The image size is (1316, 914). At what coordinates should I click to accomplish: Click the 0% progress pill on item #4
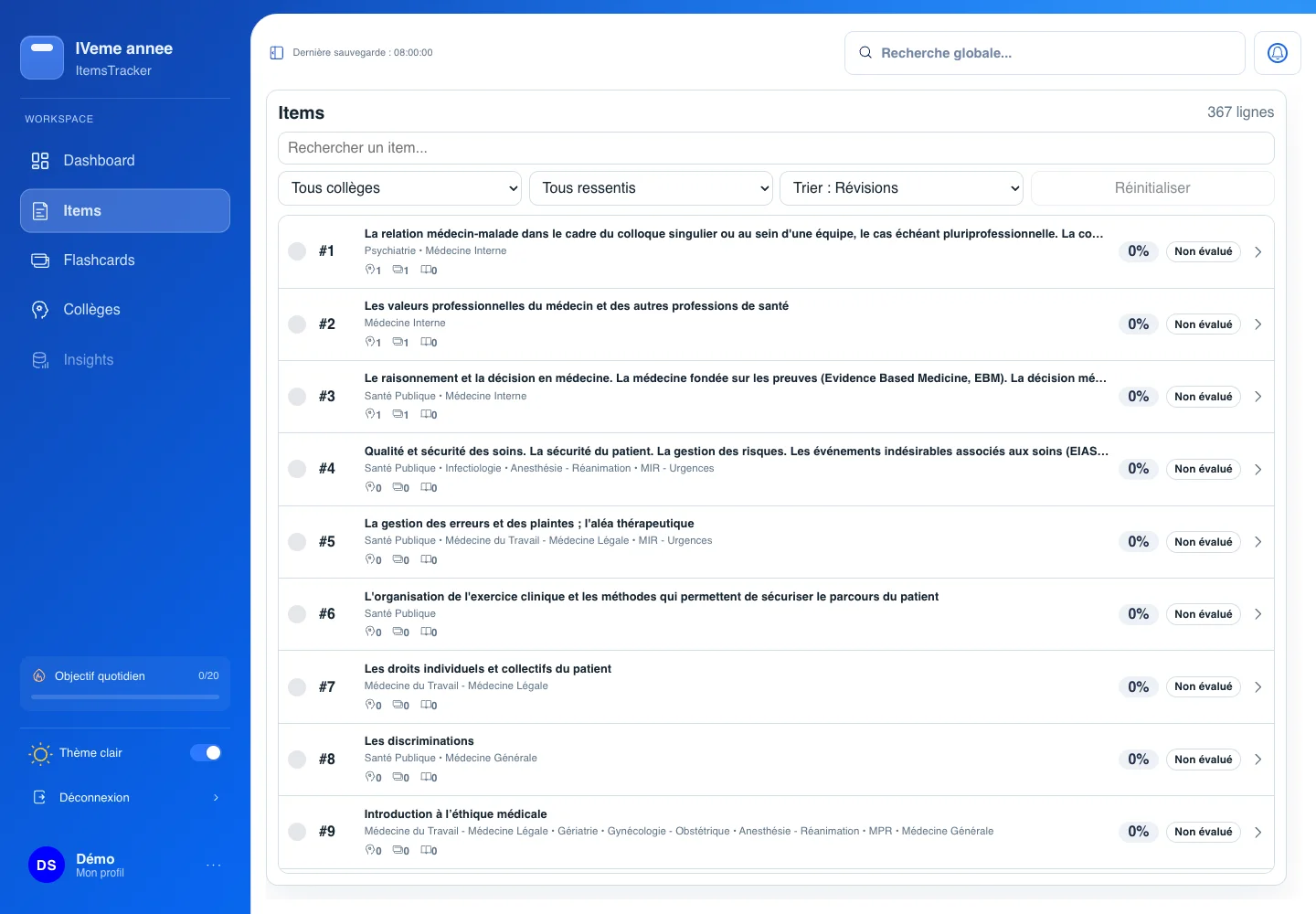(1139, 469)
